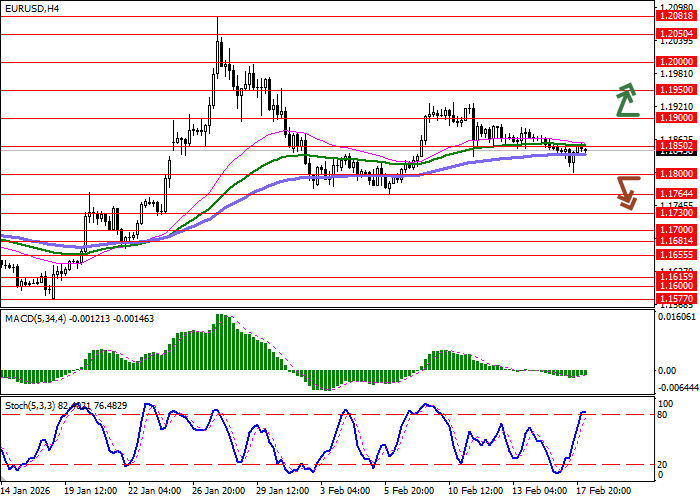This screenshot has height=500, width=700.
Task: Click the 1.20000 price level label
Action: [675, 62]
